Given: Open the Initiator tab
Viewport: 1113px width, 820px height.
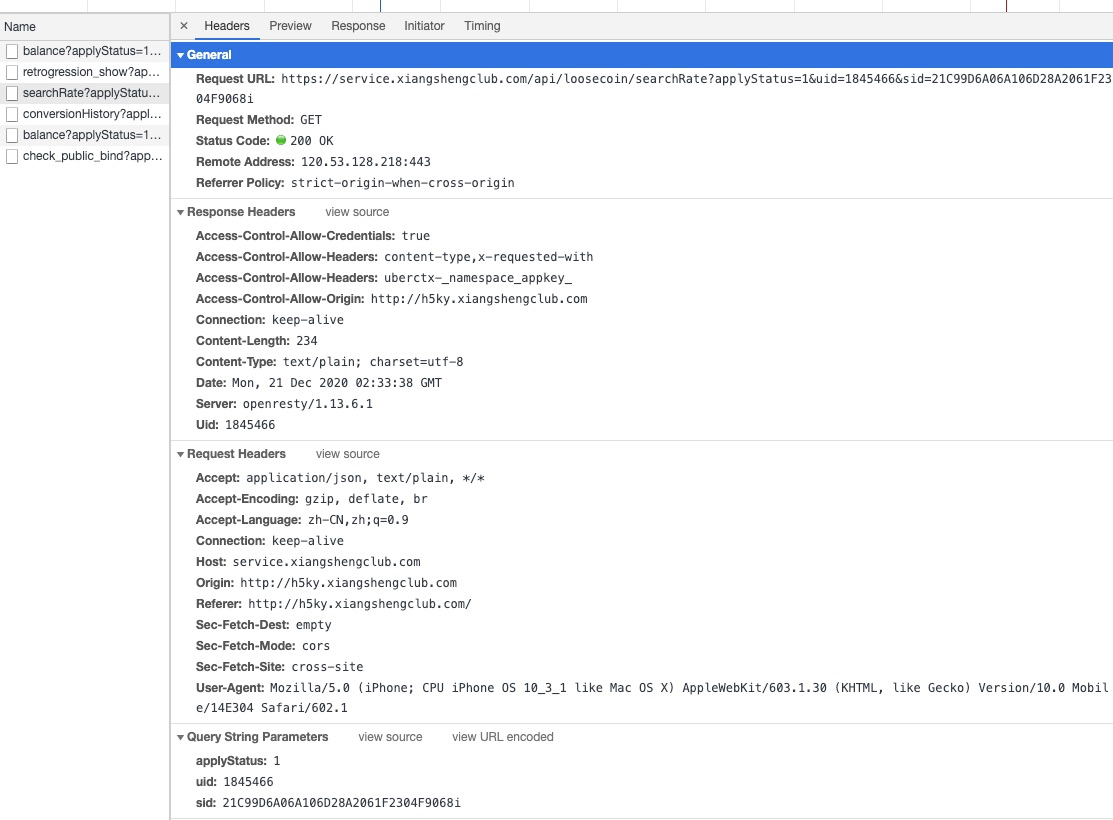Looking at the screenshot, I should (x=424, y=26).
